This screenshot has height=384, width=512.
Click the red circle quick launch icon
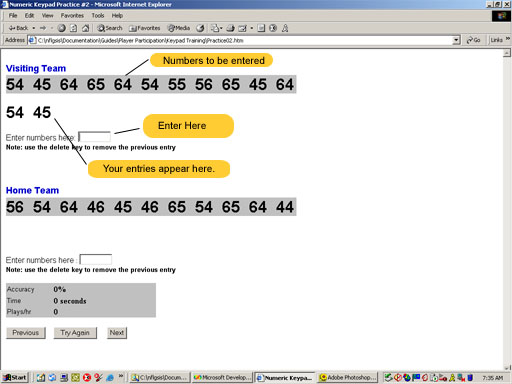pyautogui.click(x=87, y=378)
